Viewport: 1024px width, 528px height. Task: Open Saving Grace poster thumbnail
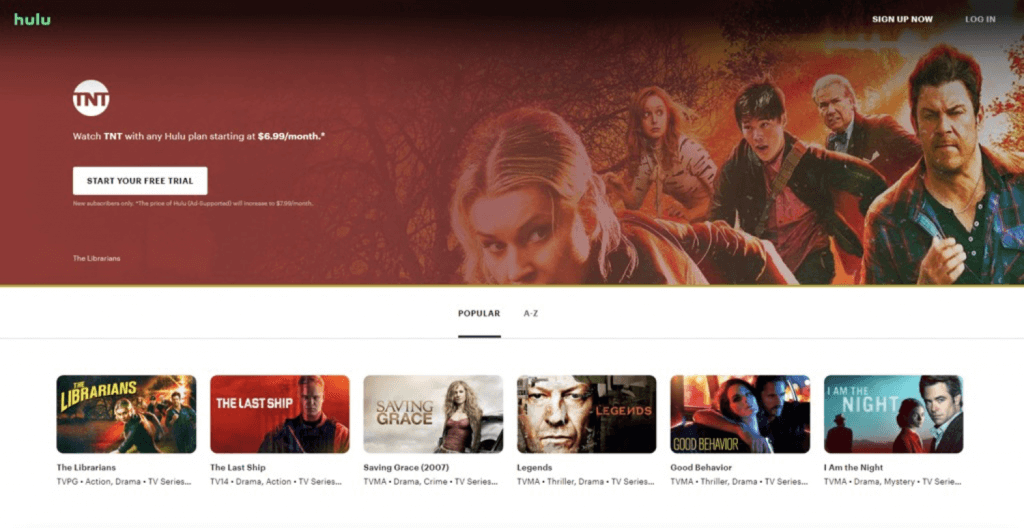pos(433,414)
